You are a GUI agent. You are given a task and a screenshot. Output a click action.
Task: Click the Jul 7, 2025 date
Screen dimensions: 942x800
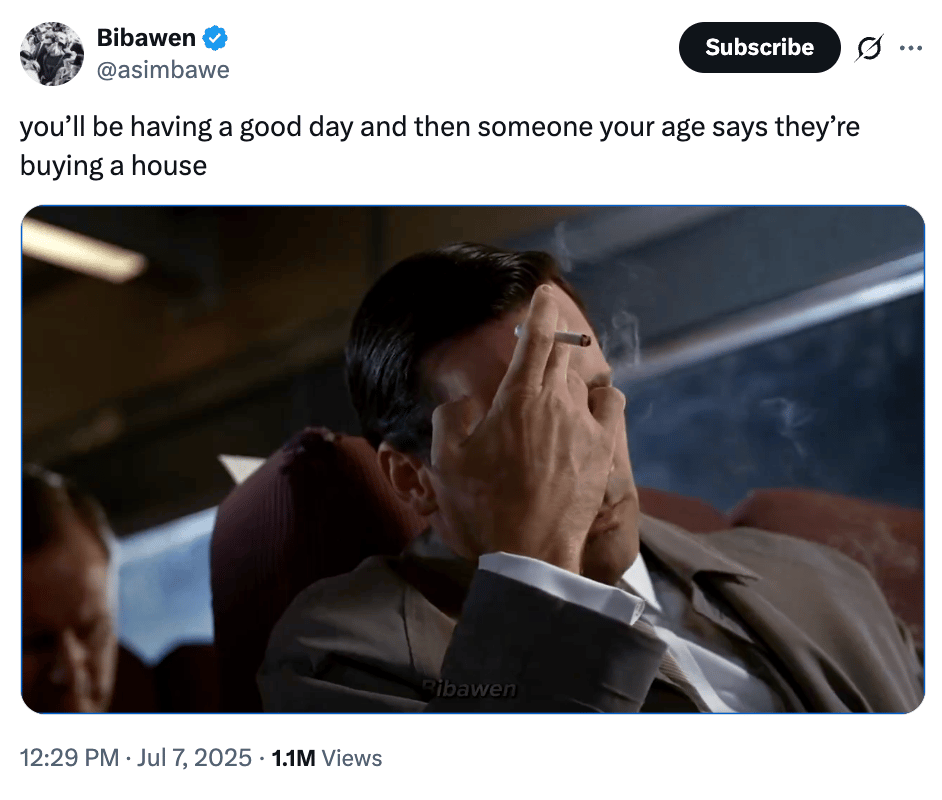pyautogui.click(x=194, y=758)
